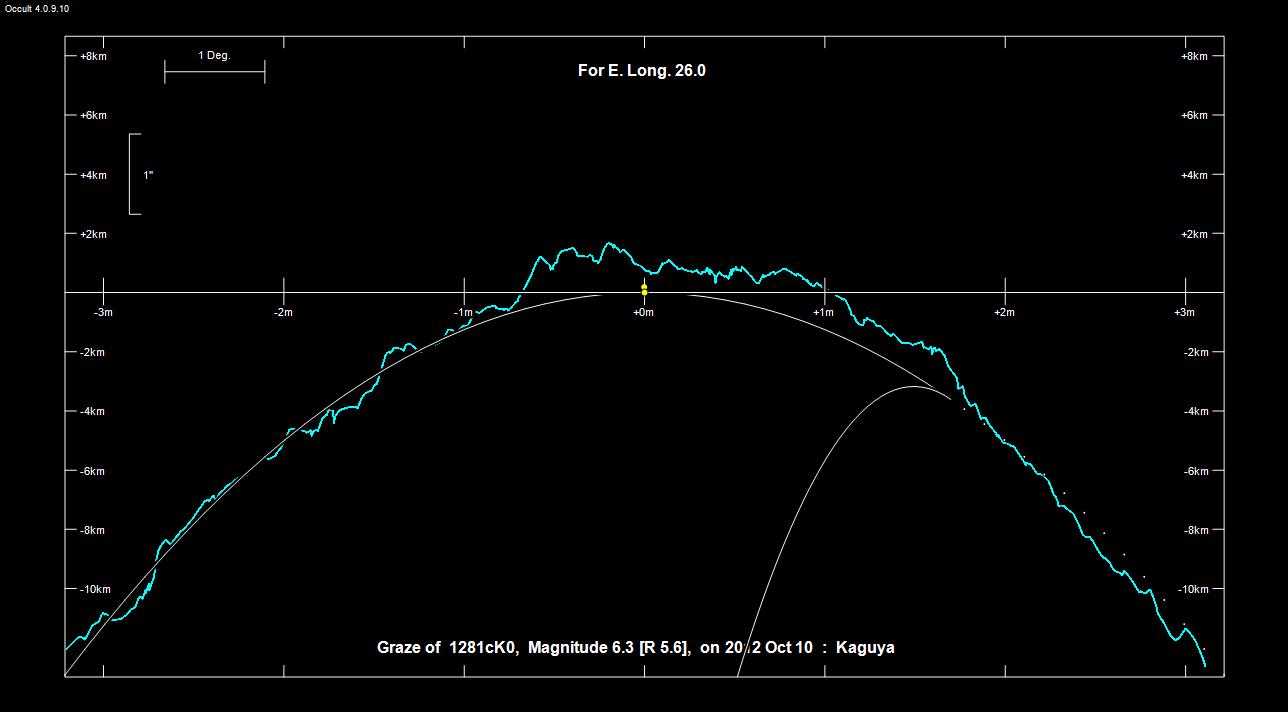Click the right +6km axis label
The height and width of the screenshot is (712, 1288).
click(1194, 116)
